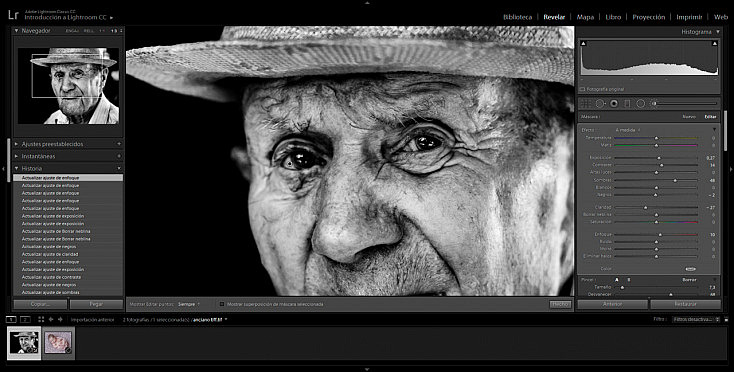Image resolution: width=734 pixels, height=372 pixels.
Task: Switch to the Biblioteca module
Action: tap(517, 17)
